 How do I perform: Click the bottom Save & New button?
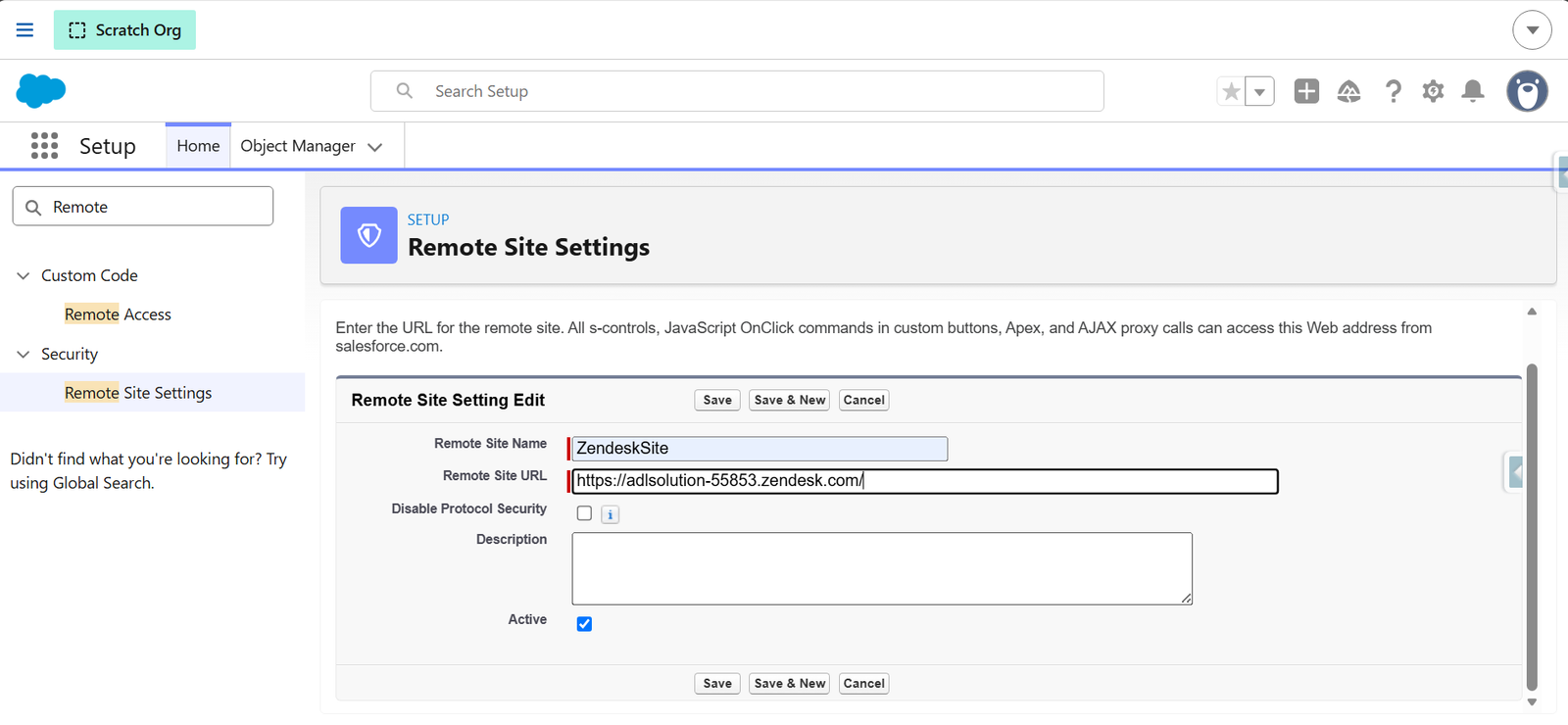[790, 684]
